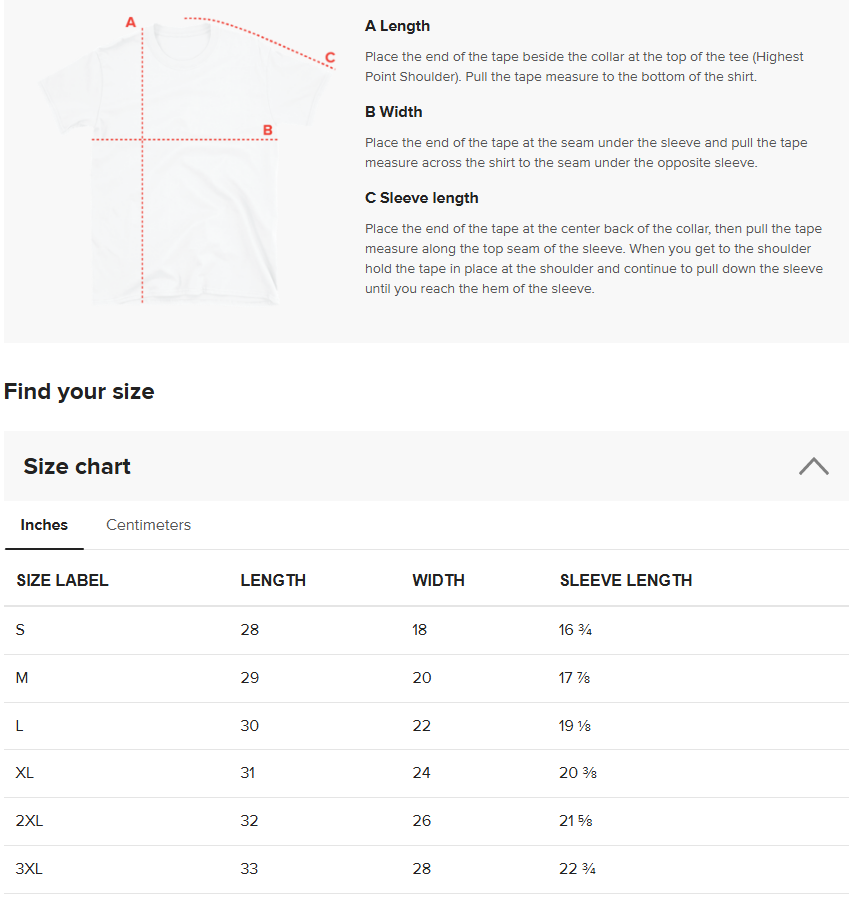Collapse the Size chart chevron arrow
This screenshot has width=853, height=897.
pos(814,466)
